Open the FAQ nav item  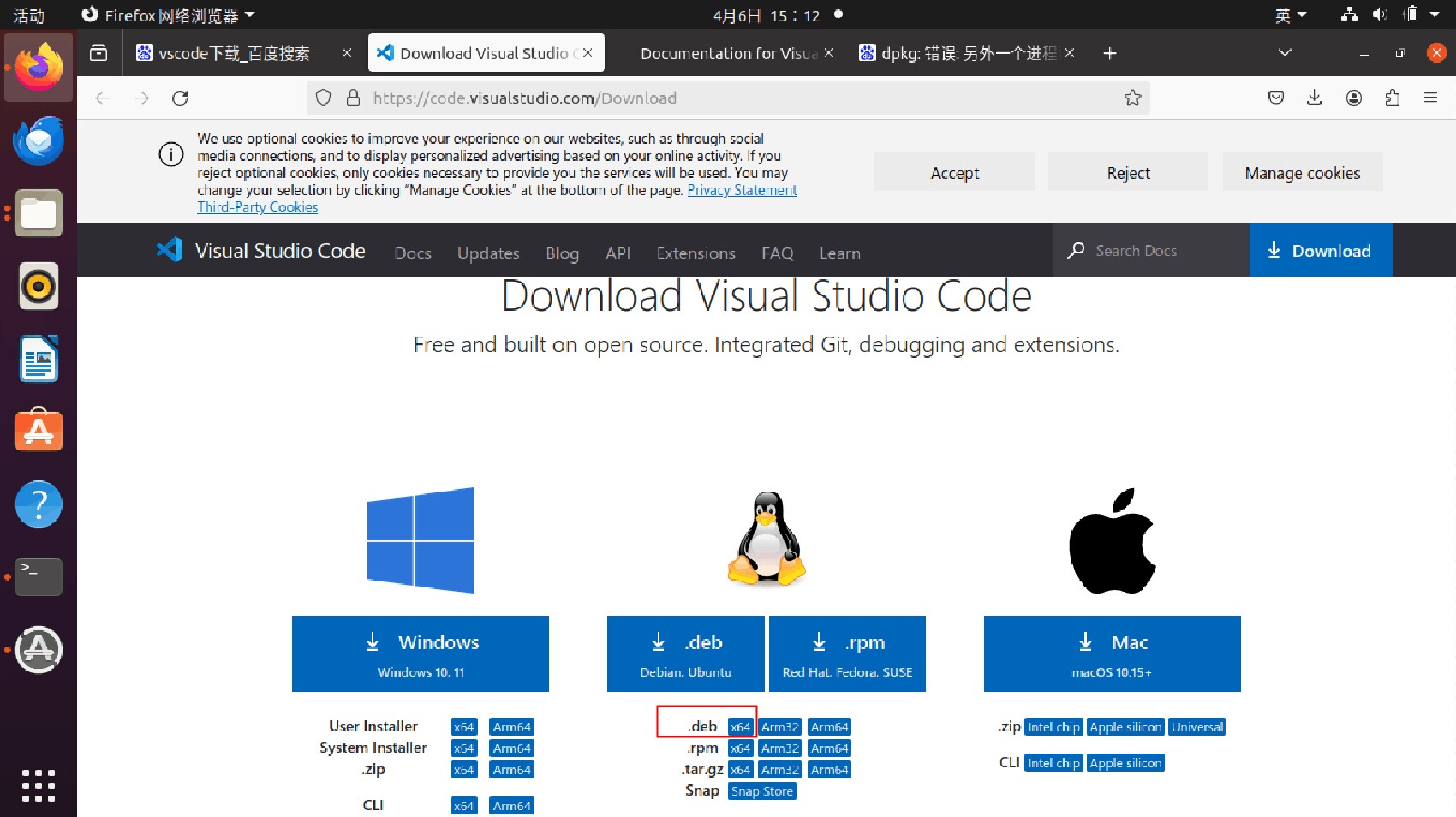tap(777, 253)
